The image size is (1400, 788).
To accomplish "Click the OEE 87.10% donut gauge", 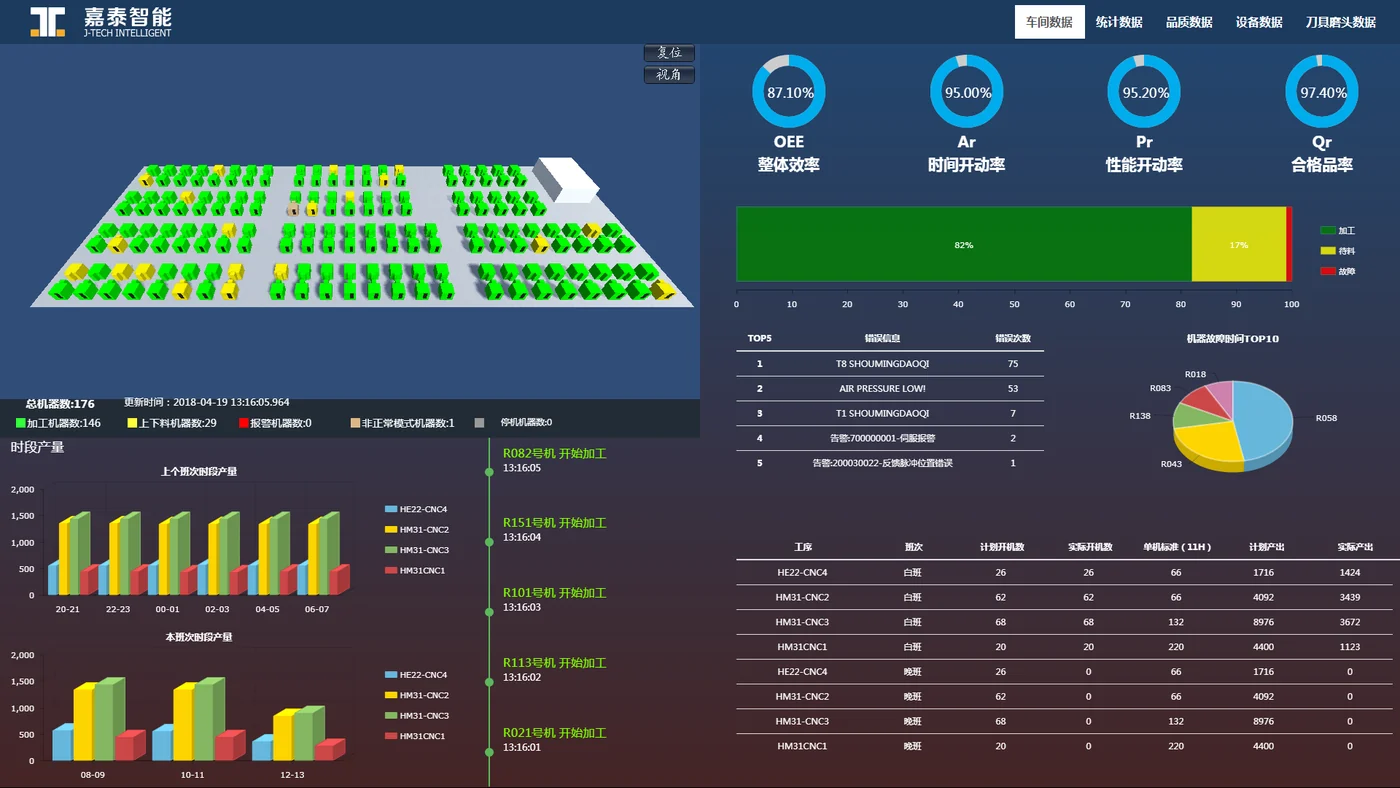I will tap(789, 92).
